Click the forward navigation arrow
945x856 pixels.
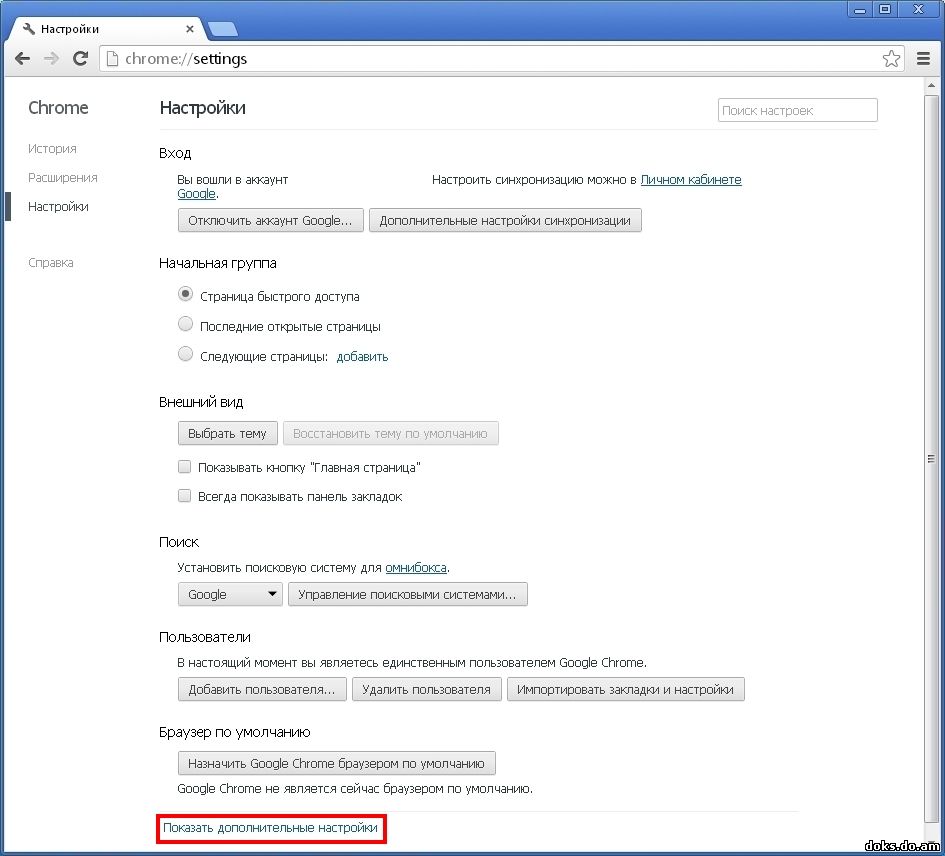pos(52,58)
